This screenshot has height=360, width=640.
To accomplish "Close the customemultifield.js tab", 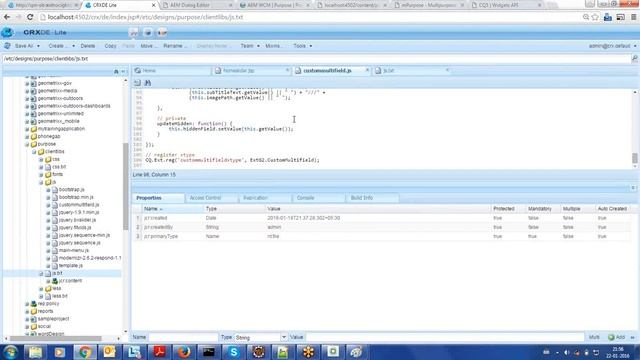I will click(367, 70).
